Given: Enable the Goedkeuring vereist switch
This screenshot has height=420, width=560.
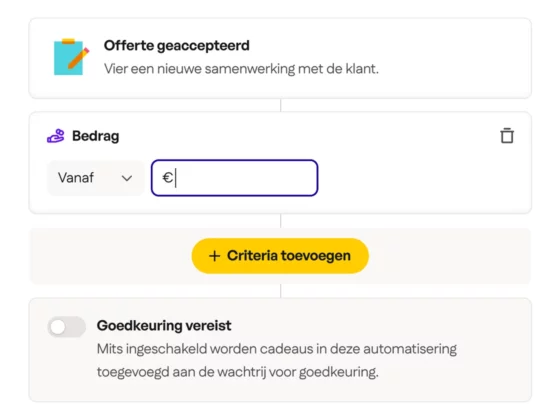Looking at the screenshot, I should 66,326.
